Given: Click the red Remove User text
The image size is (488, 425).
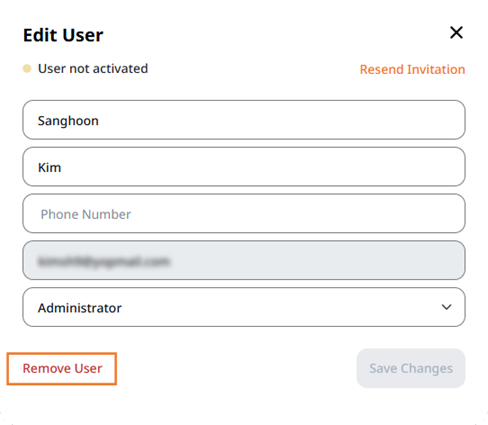Looking at the screenshot, I should click(x=62, y=369).
